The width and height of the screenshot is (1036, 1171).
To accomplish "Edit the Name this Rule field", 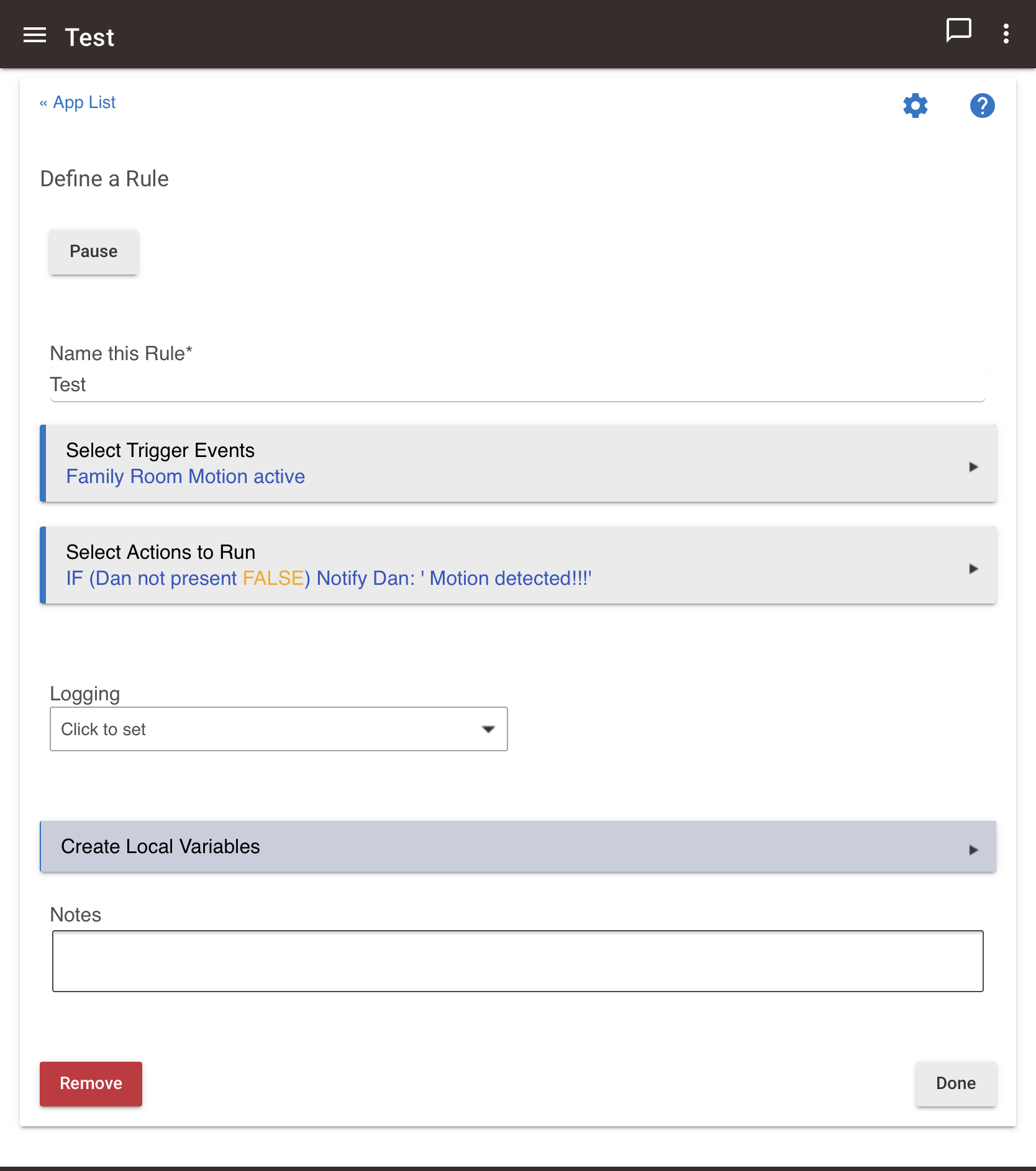I will pos(517,384).
